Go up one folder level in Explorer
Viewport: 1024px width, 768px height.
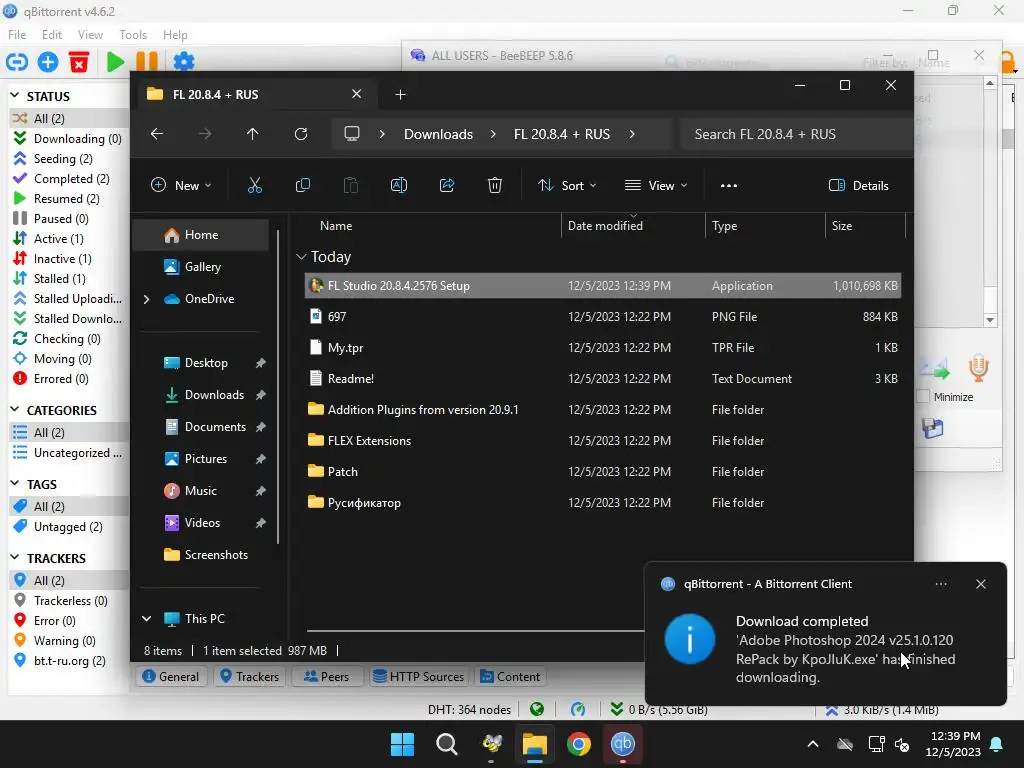pyautogui.click(x=253, y=134)
